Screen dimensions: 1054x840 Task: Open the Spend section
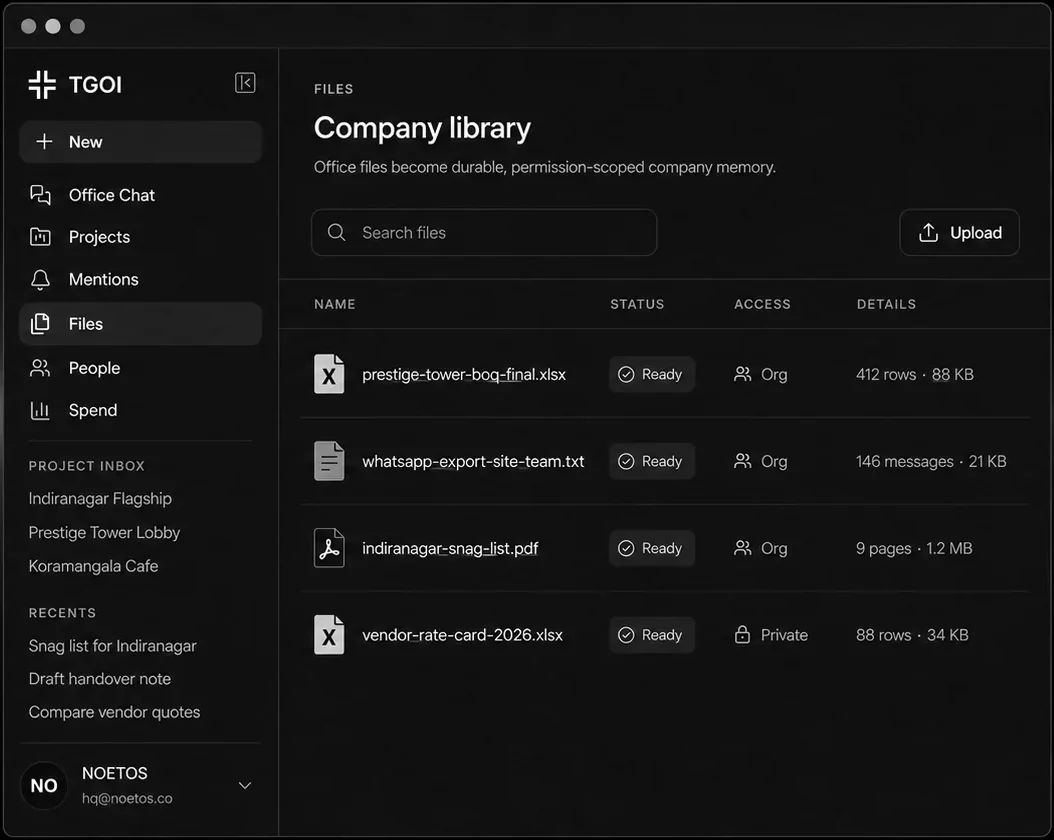click(140, 410)
